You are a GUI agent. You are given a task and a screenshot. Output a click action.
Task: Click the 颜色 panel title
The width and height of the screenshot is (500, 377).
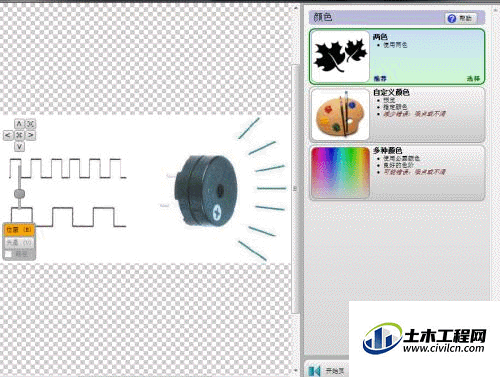(323, 17)
